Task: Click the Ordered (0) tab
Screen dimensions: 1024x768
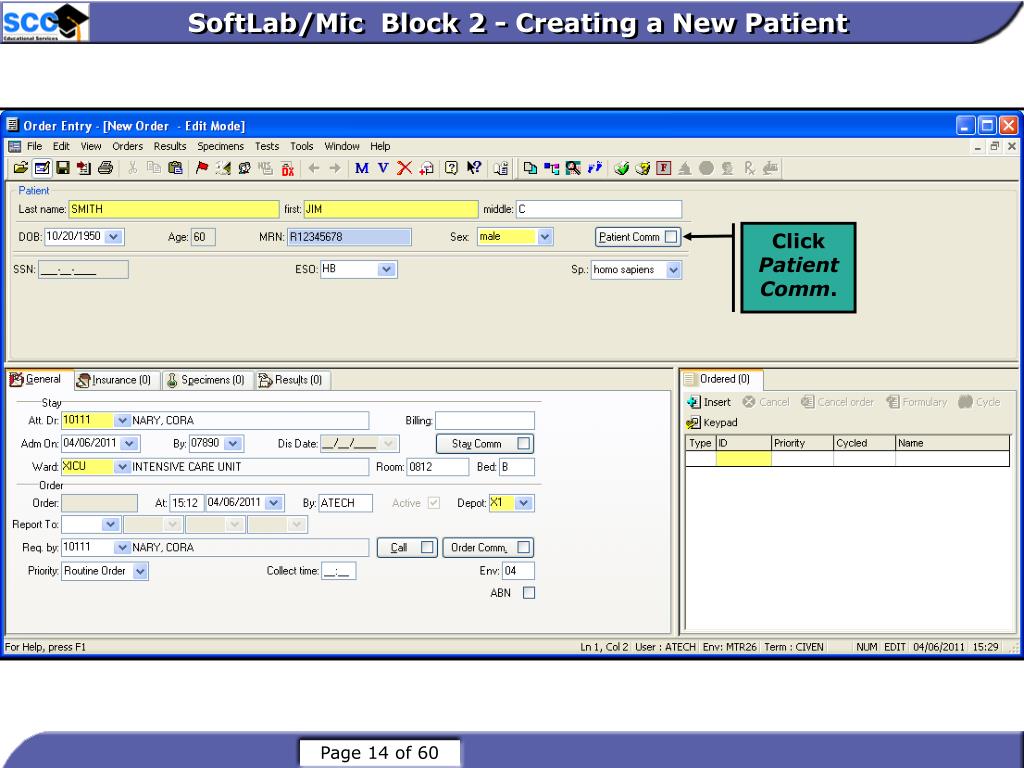Action: click(722, 379)
